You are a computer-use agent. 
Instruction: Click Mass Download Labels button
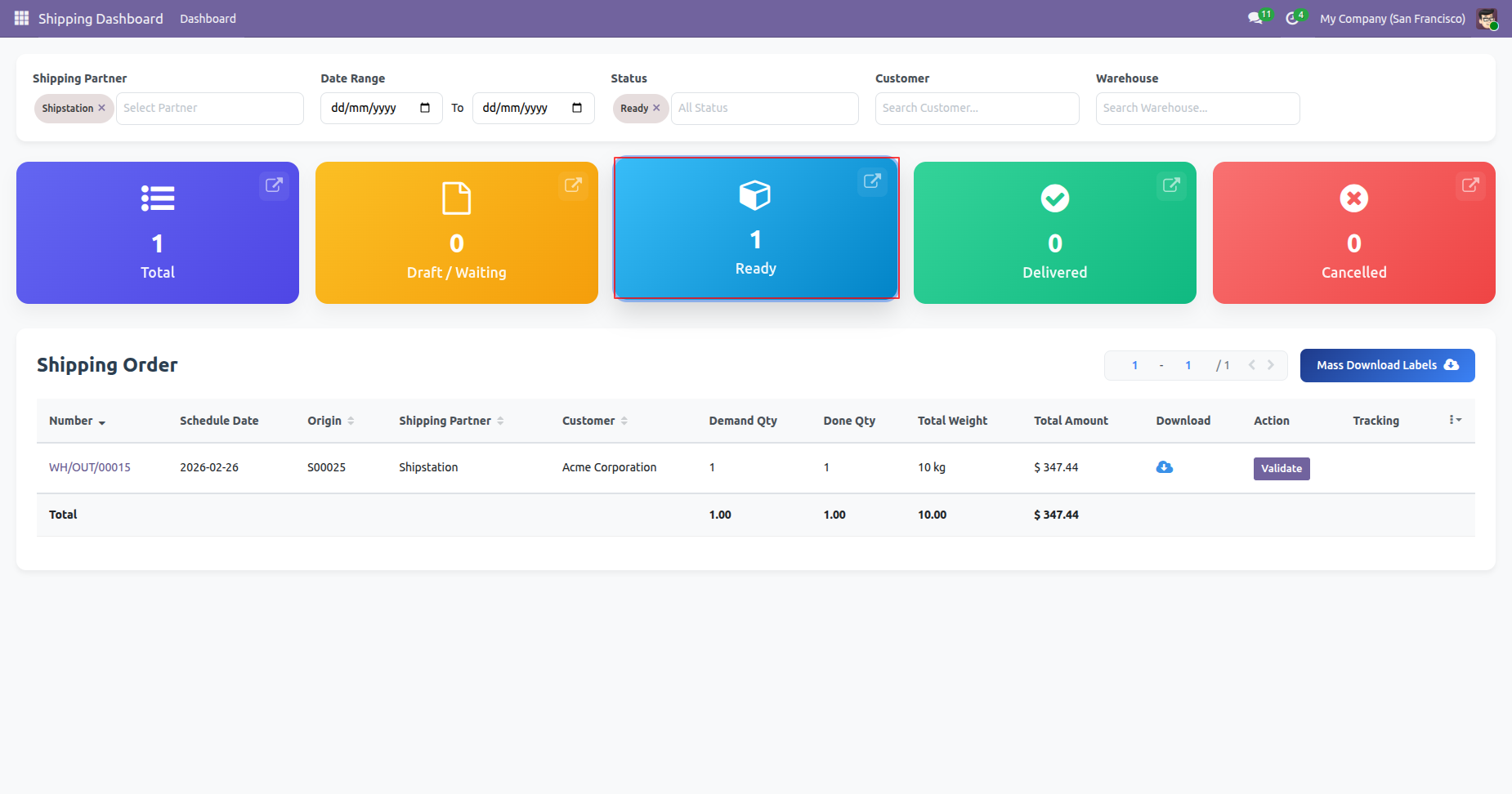[x=1387, y=365]
